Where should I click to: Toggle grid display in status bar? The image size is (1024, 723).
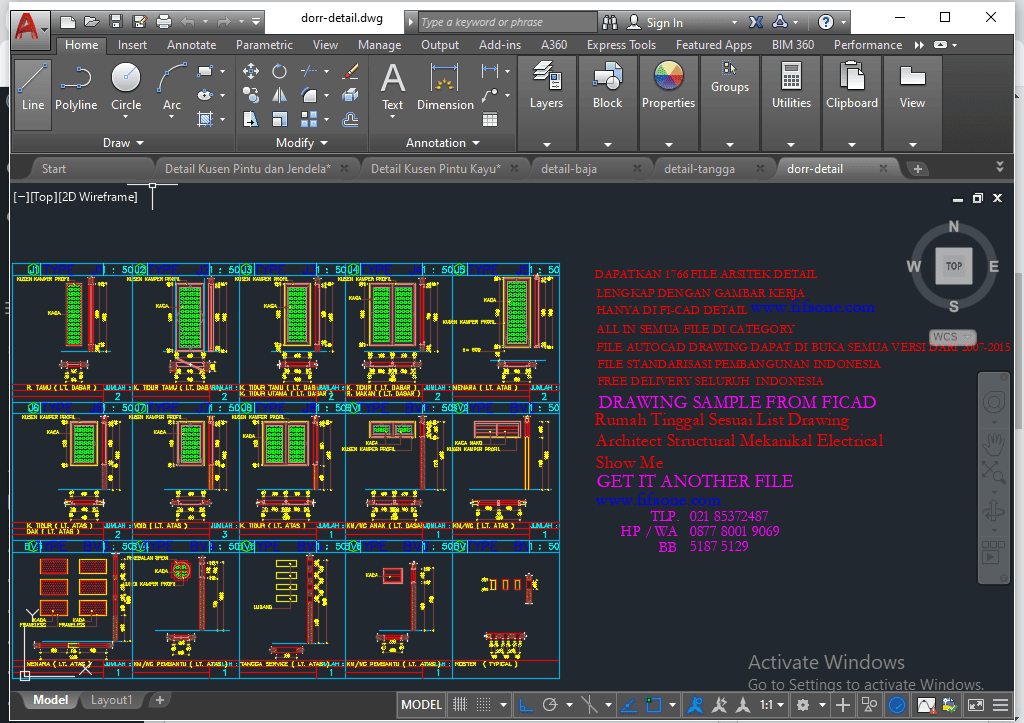click(460, 705)
